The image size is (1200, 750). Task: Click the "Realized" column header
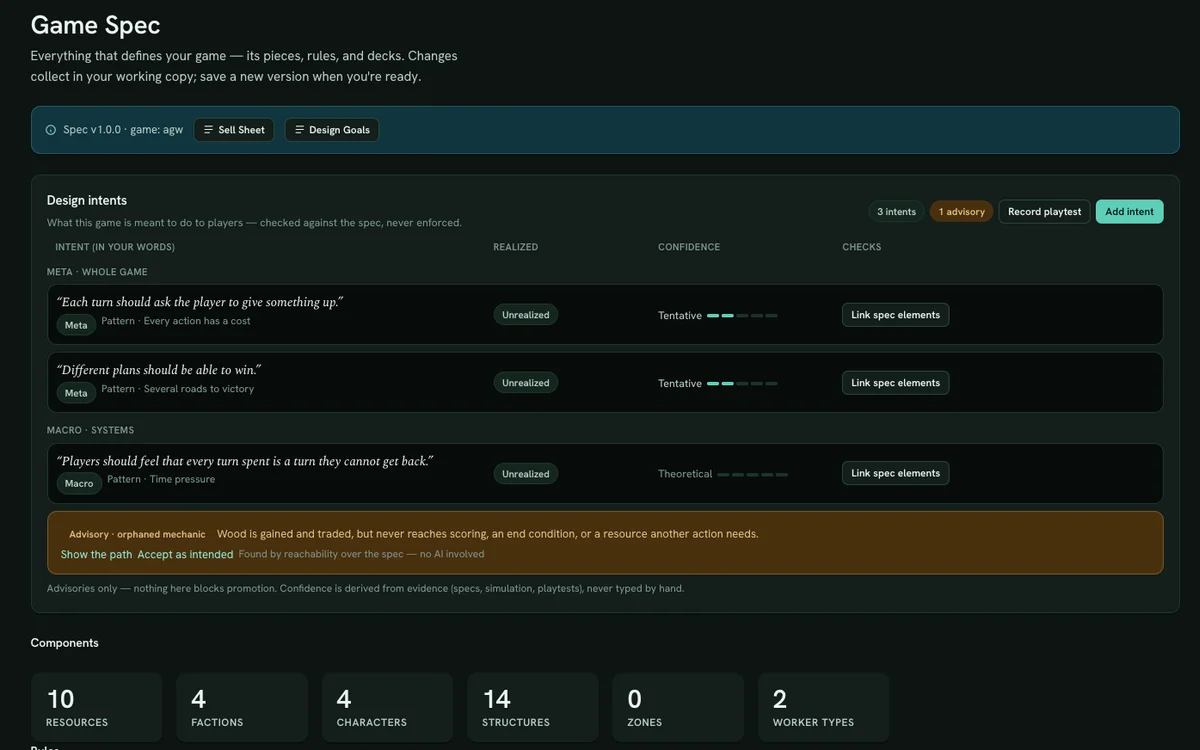click(516, 247)
